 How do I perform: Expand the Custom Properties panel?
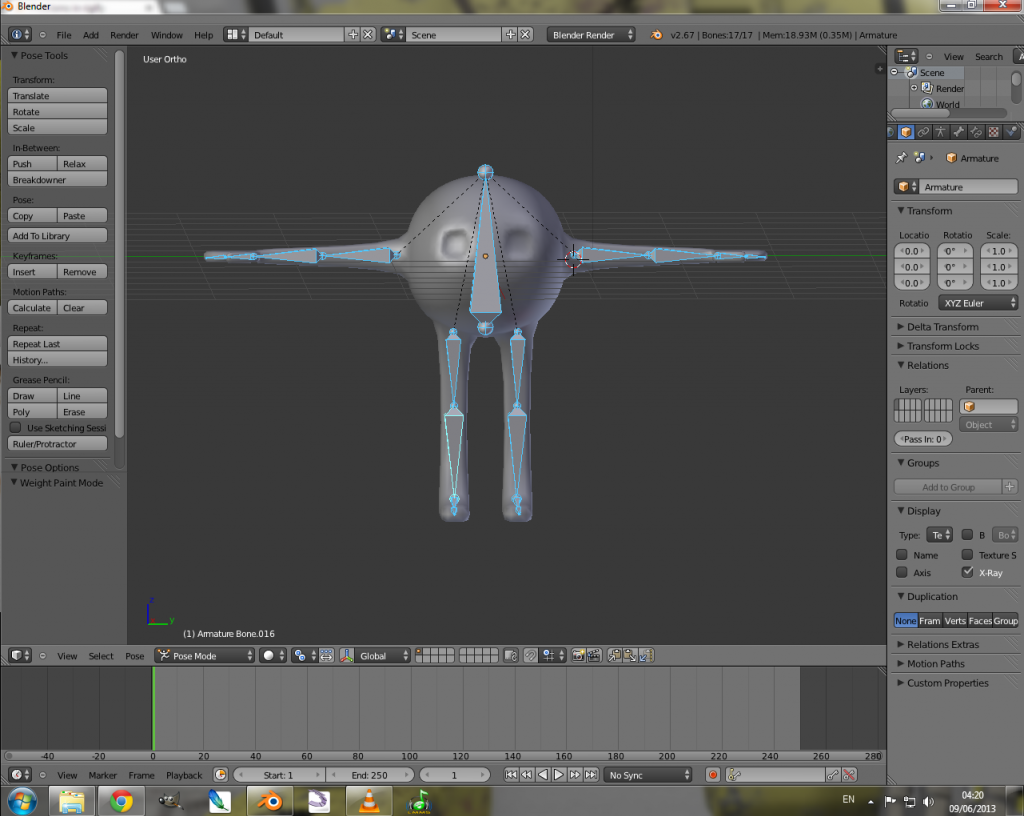(948, 683)
